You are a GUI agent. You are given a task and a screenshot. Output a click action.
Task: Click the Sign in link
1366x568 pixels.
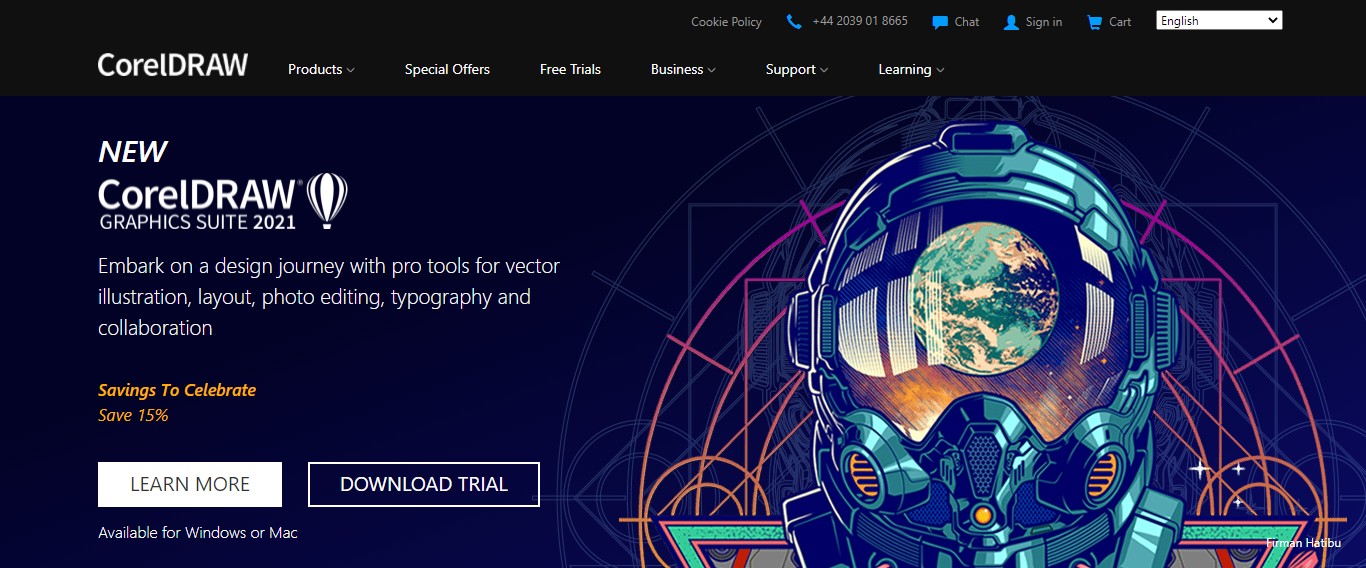1044,22
